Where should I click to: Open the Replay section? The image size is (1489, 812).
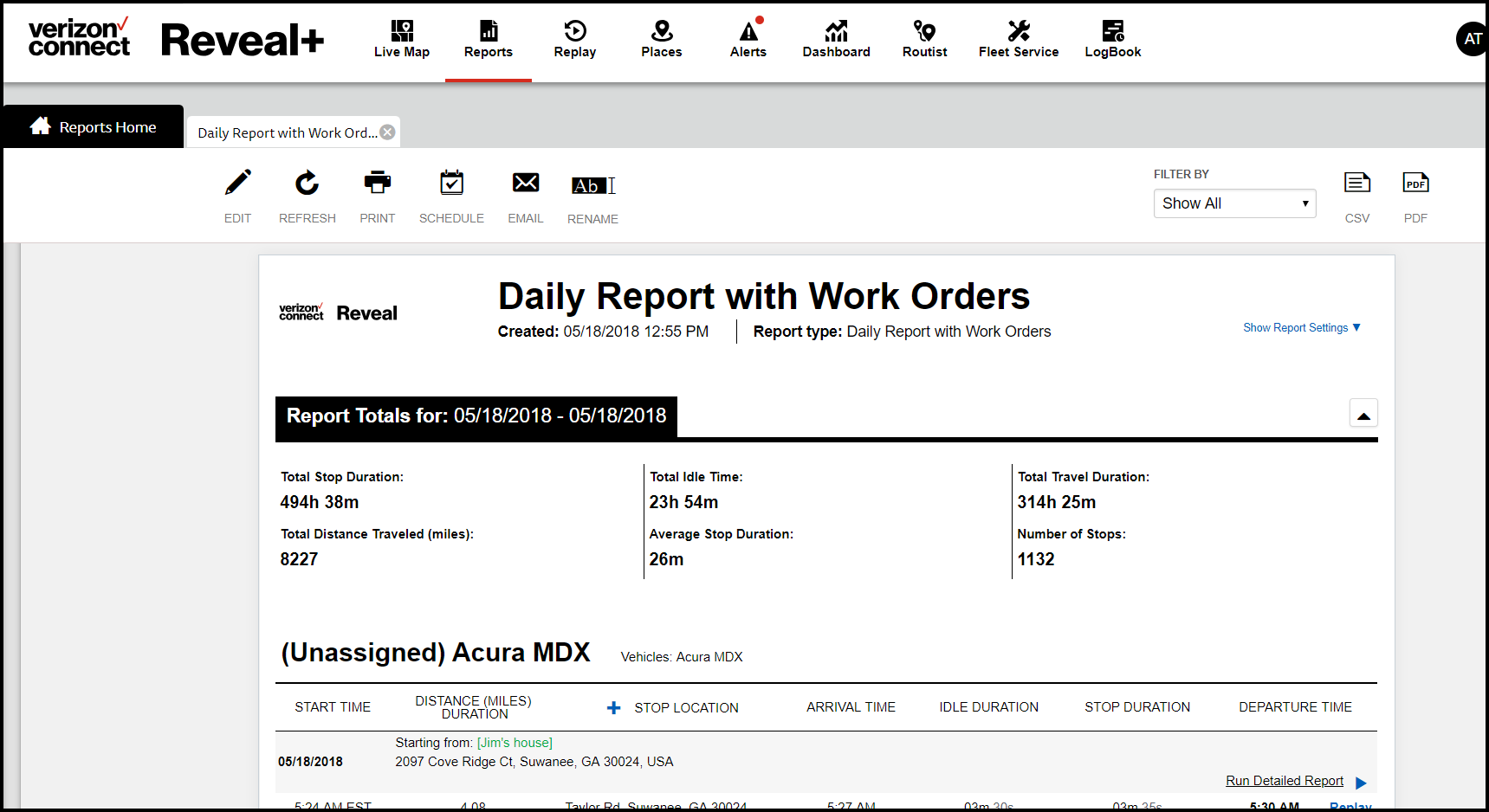pyautogui.click(x=575, y=40)
